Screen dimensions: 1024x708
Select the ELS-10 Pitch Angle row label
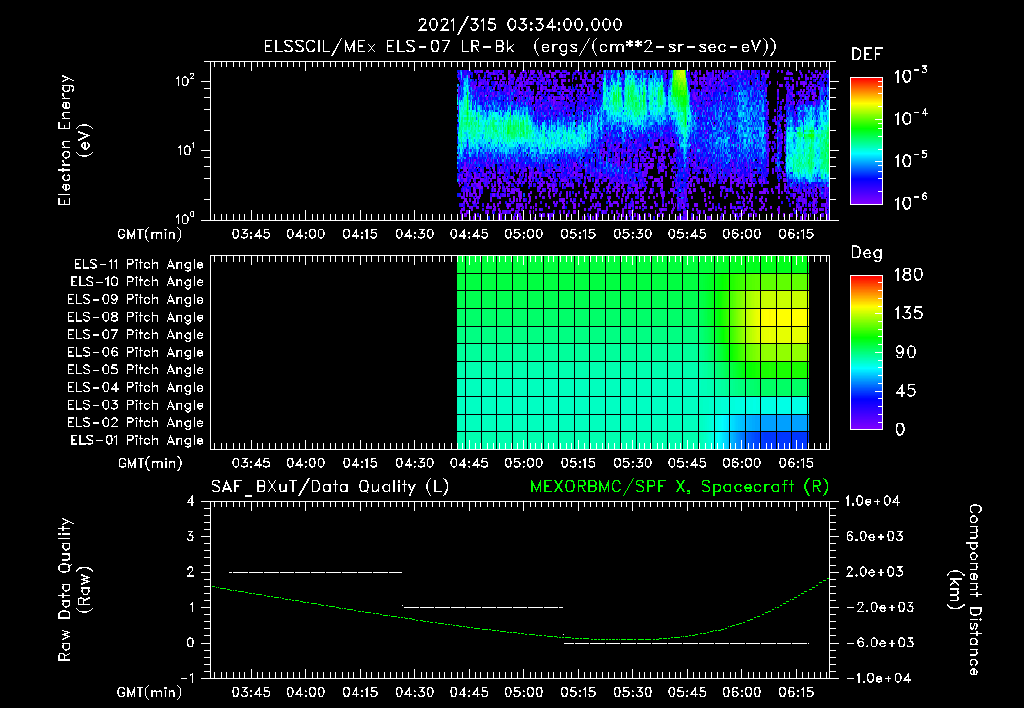(x=137, y=282)
